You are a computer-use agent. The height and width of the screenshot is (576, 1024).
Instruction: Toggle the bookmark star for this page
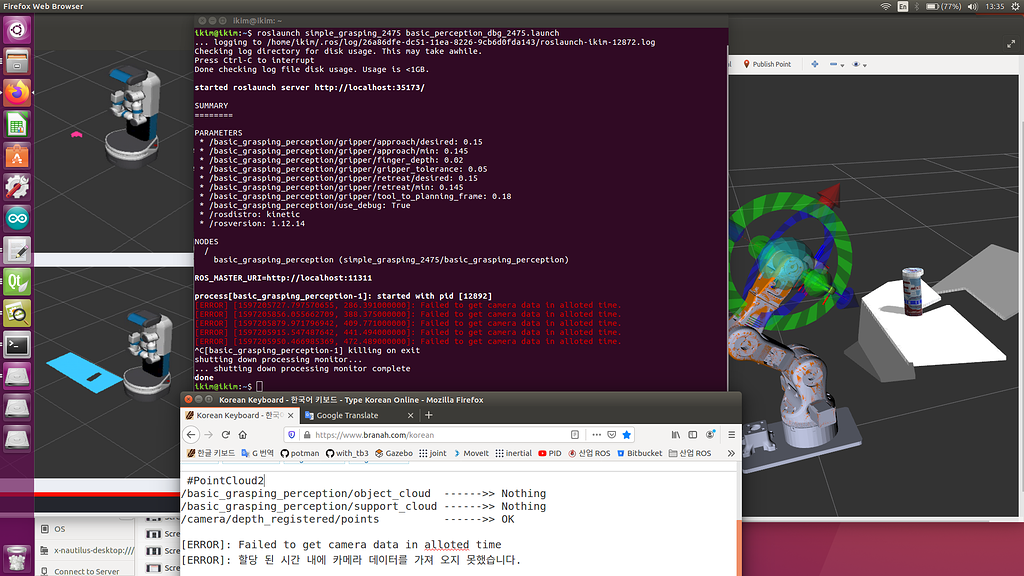pos(626,435)
